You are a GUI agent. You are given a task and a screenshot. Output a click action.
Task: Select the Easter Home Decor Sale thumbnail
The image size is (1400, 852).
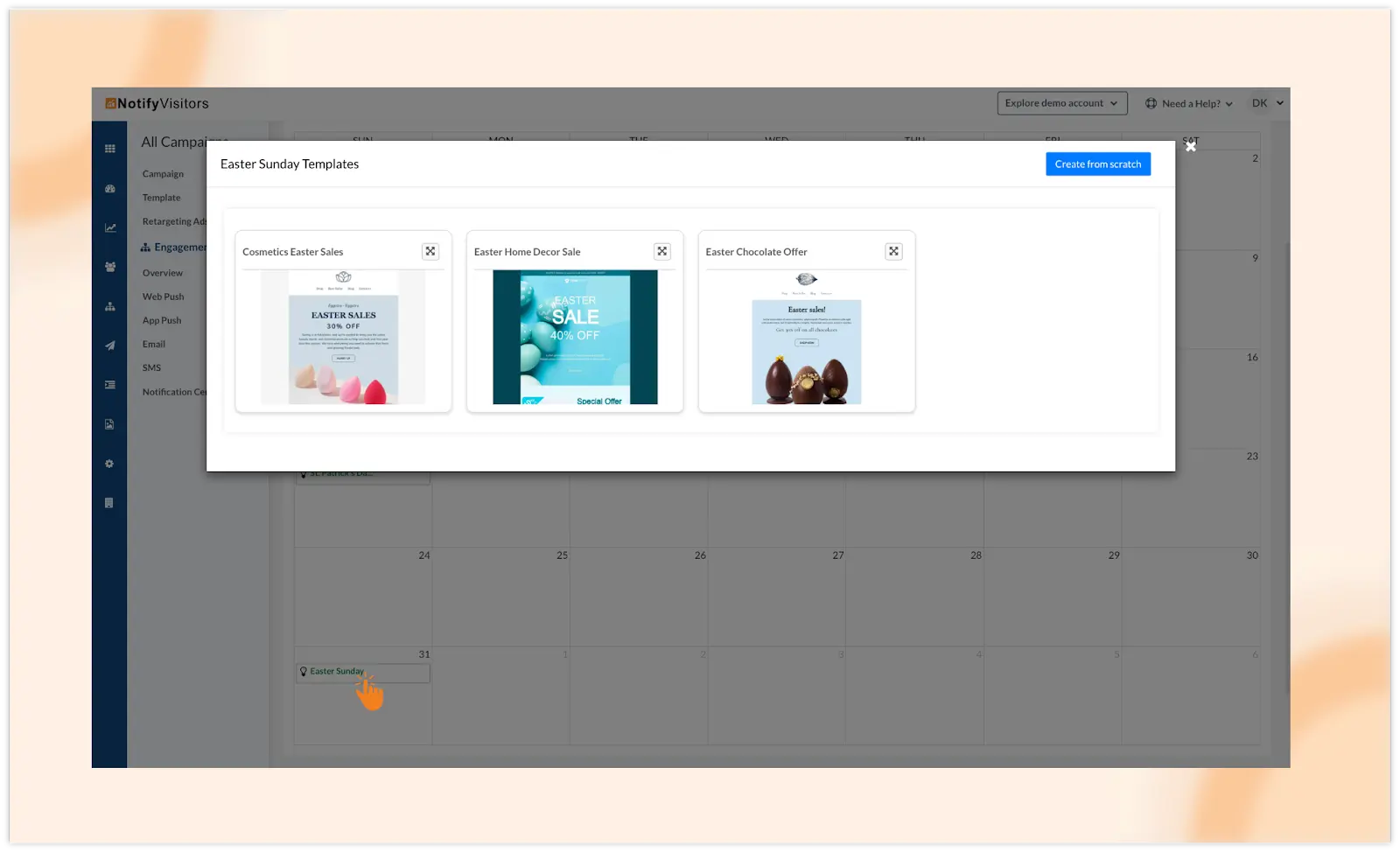tap(575, 337)
